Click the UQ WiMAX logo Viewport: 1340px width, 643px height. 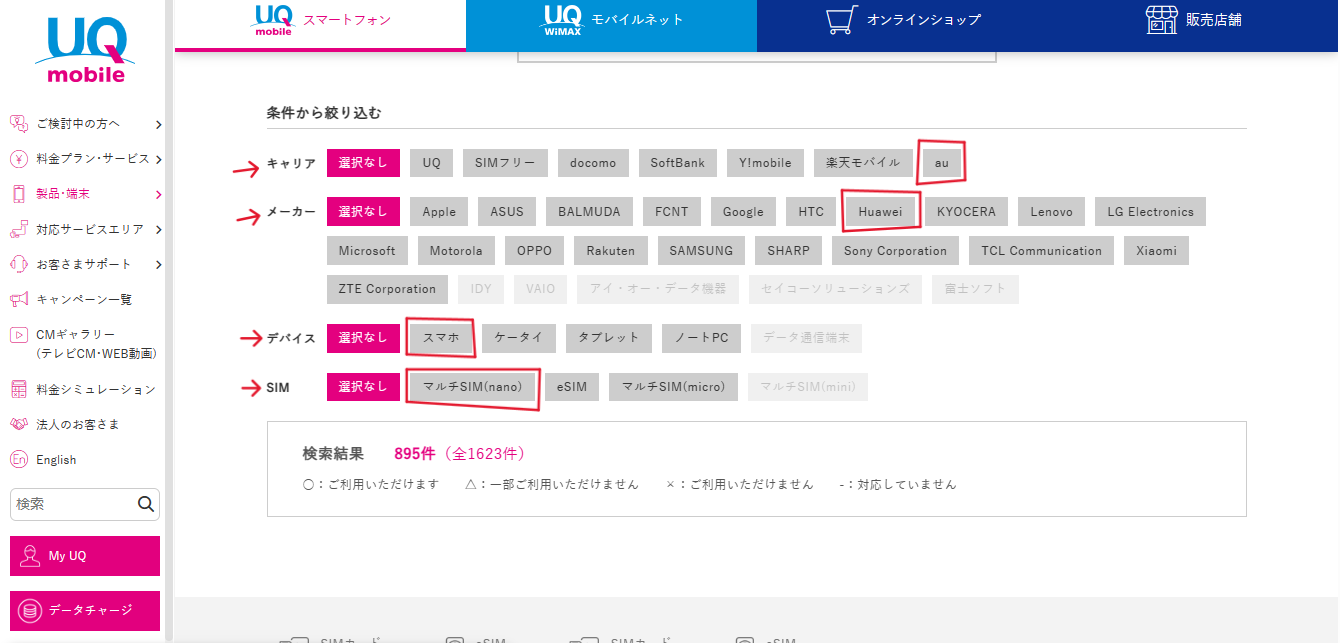coord(563,19)
